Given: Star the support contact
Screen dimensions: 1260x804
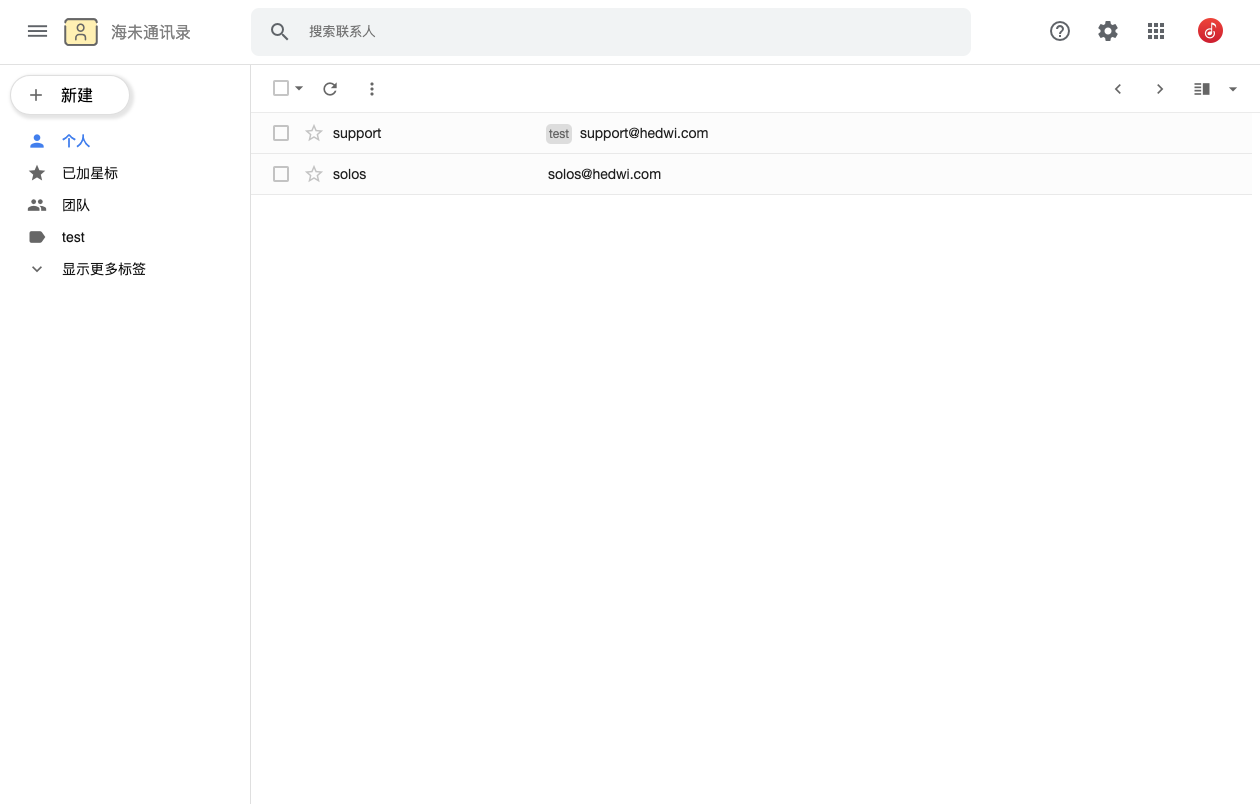Looking at the screenshot, I should coord(314,133).
